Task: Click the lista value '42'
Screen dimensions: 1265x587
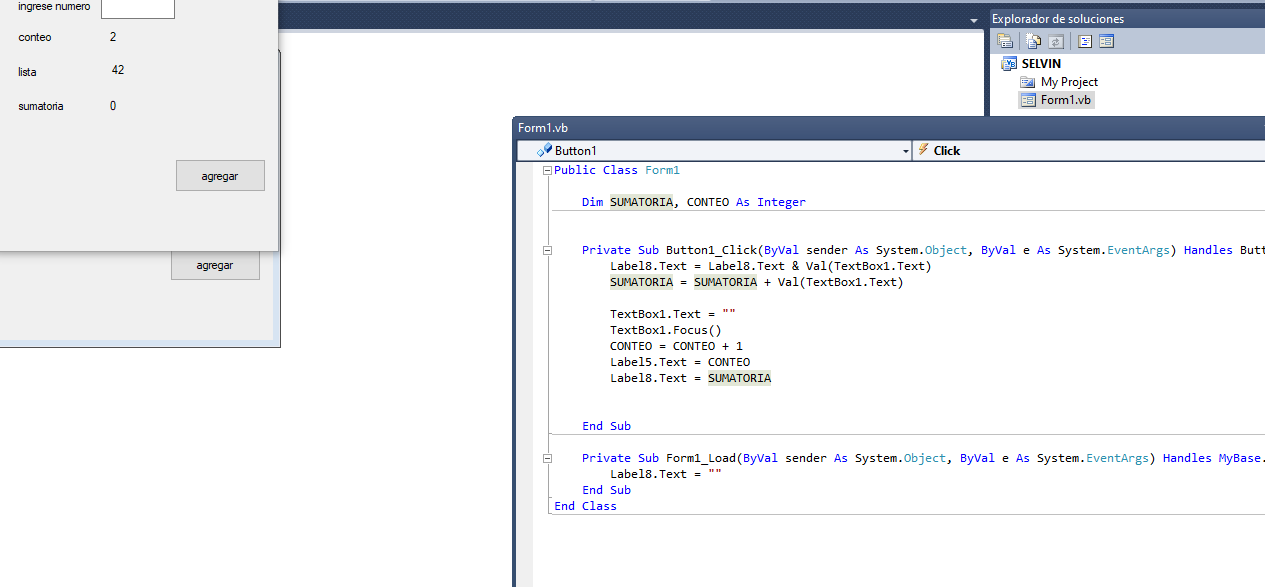Action: pos(118,70)
